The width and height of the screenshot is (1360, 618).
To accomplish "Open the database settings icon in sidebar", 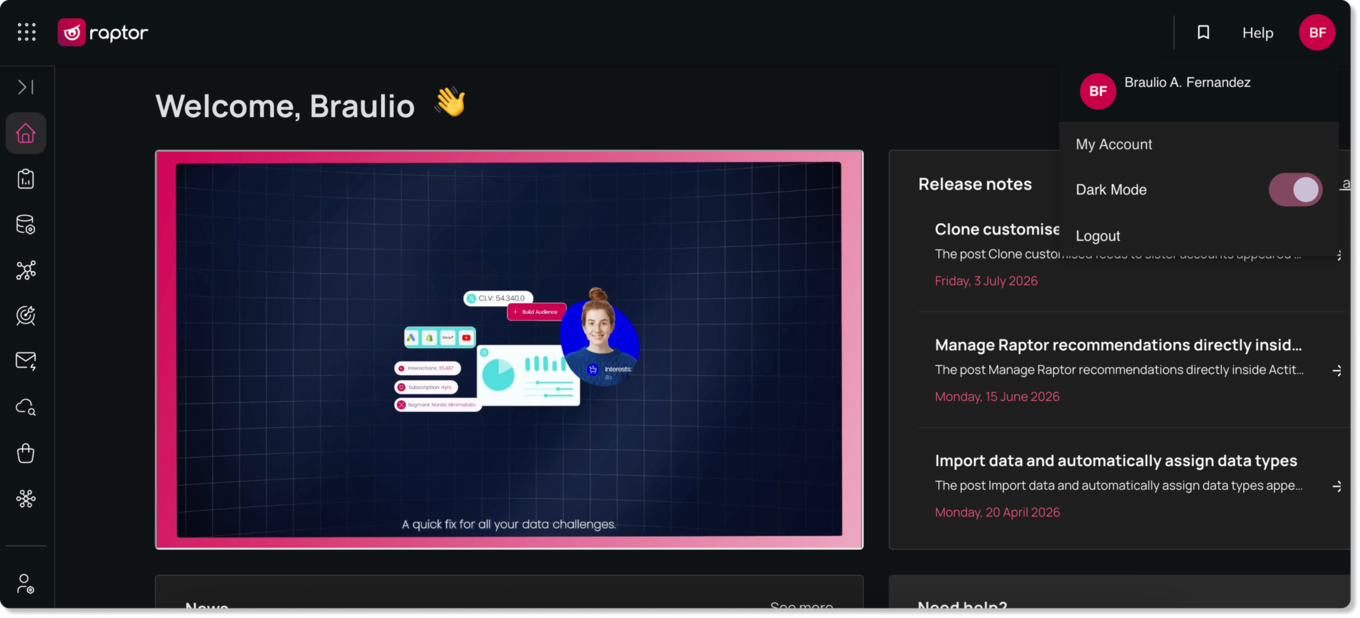I will 26,225.
